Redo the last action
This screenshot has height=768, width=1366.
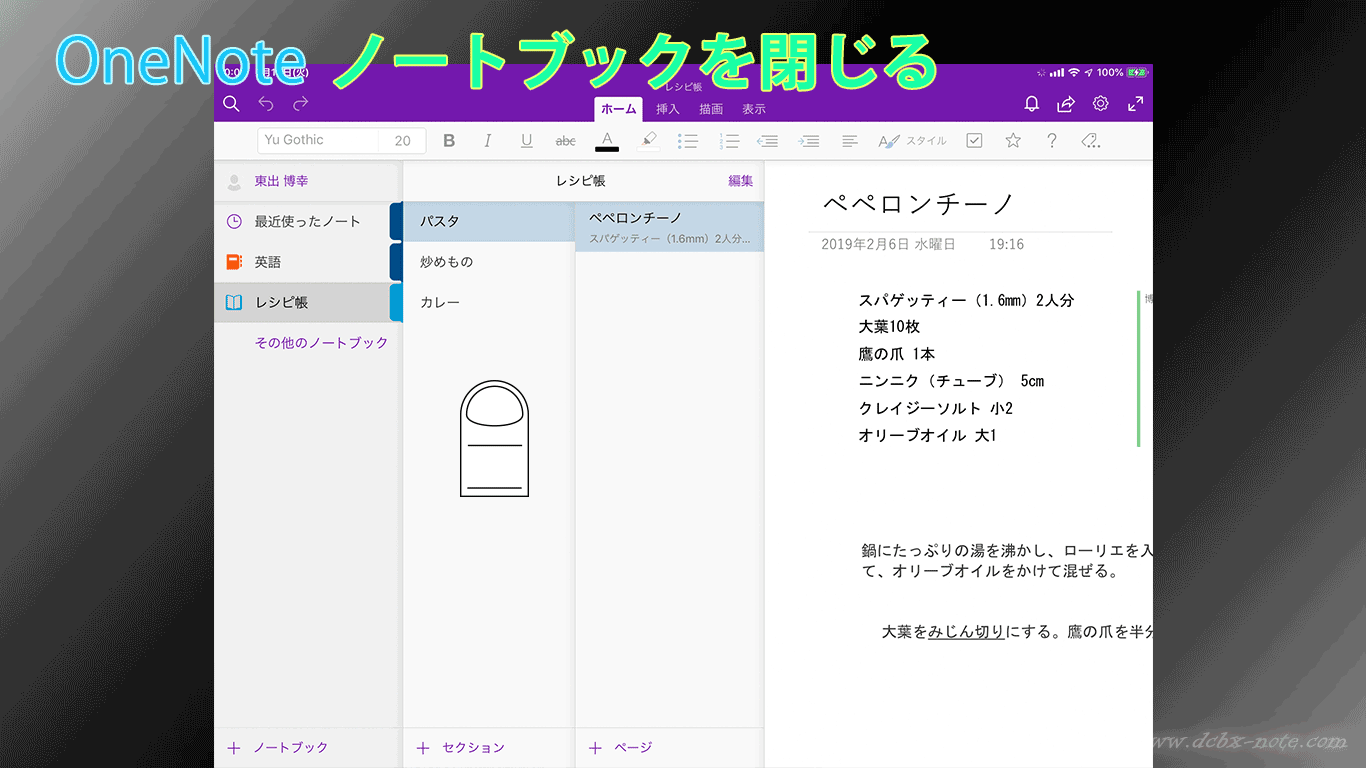click(x=300, y=104)
